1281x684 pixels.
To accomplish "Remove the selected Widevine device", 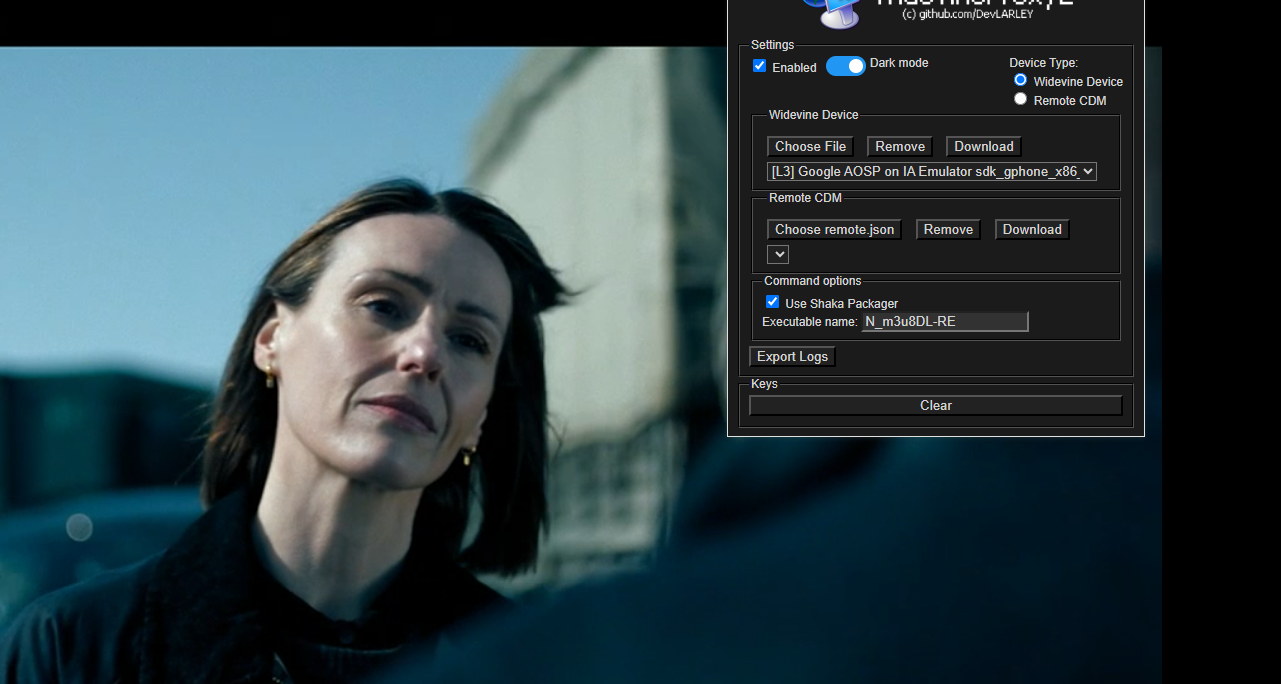I will point(900,146).
